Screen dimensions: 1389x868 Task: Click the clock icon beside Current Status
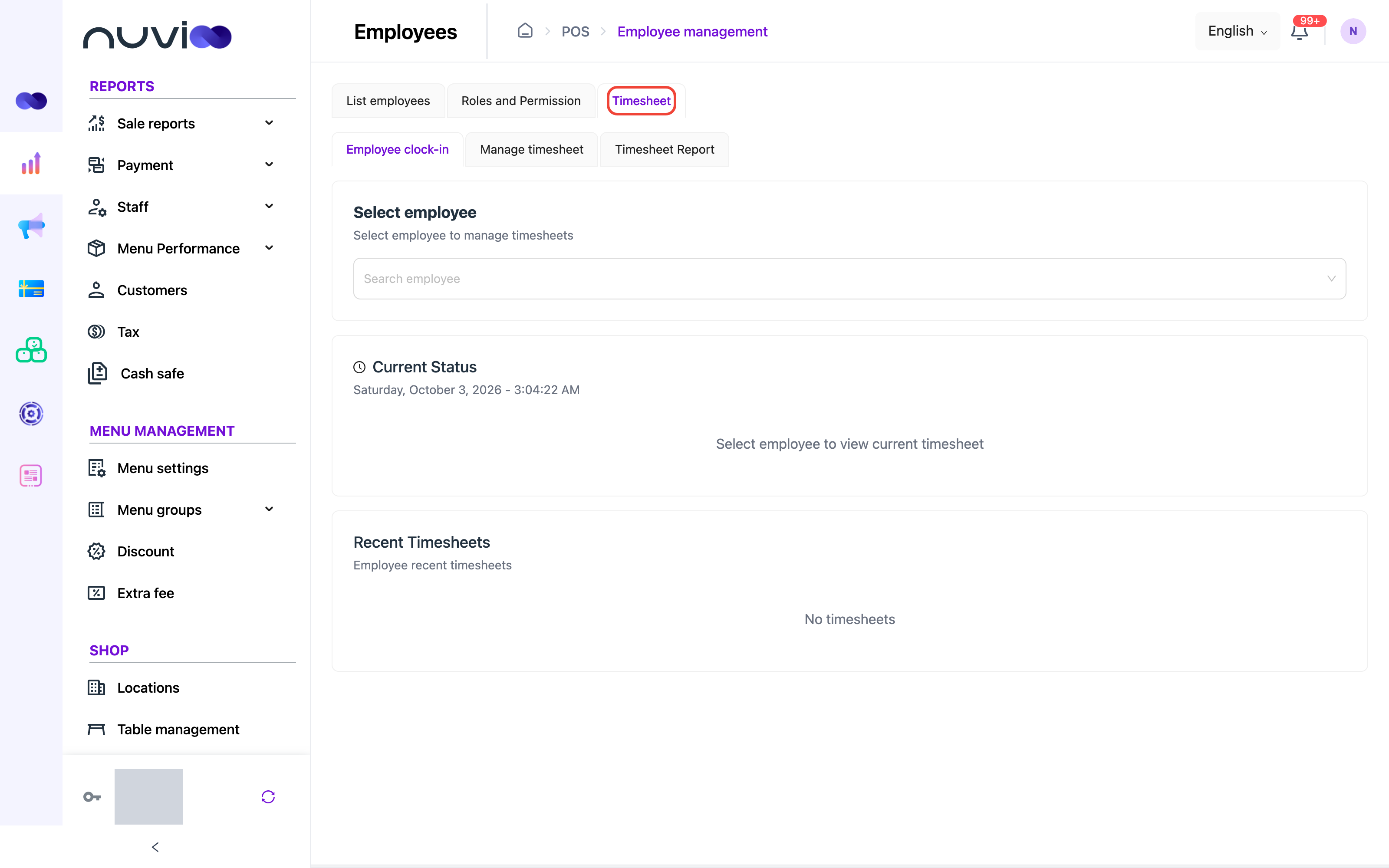click(359, 367)
